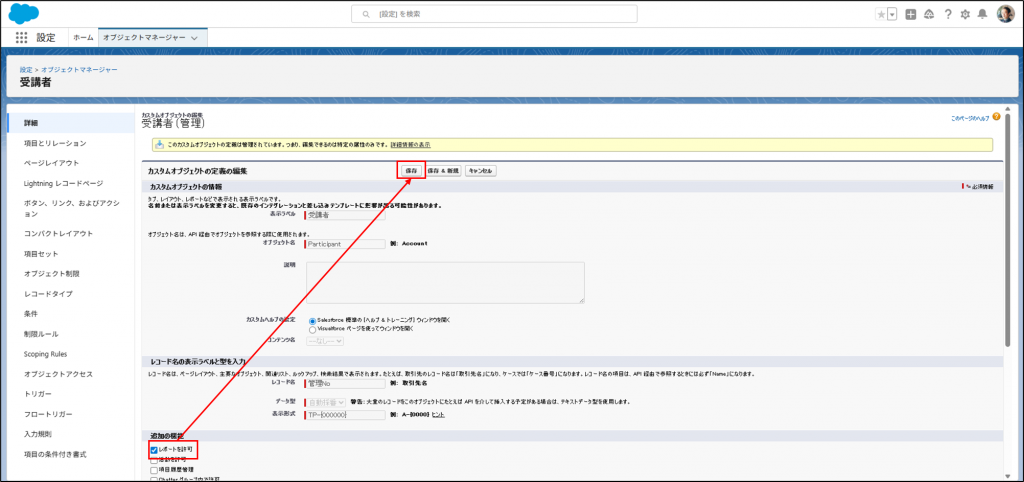Viewport: 1024px width, 482px height.
Task: Enable the 項目履歴管理 checkbox
Action: click(x=154, y=469)
